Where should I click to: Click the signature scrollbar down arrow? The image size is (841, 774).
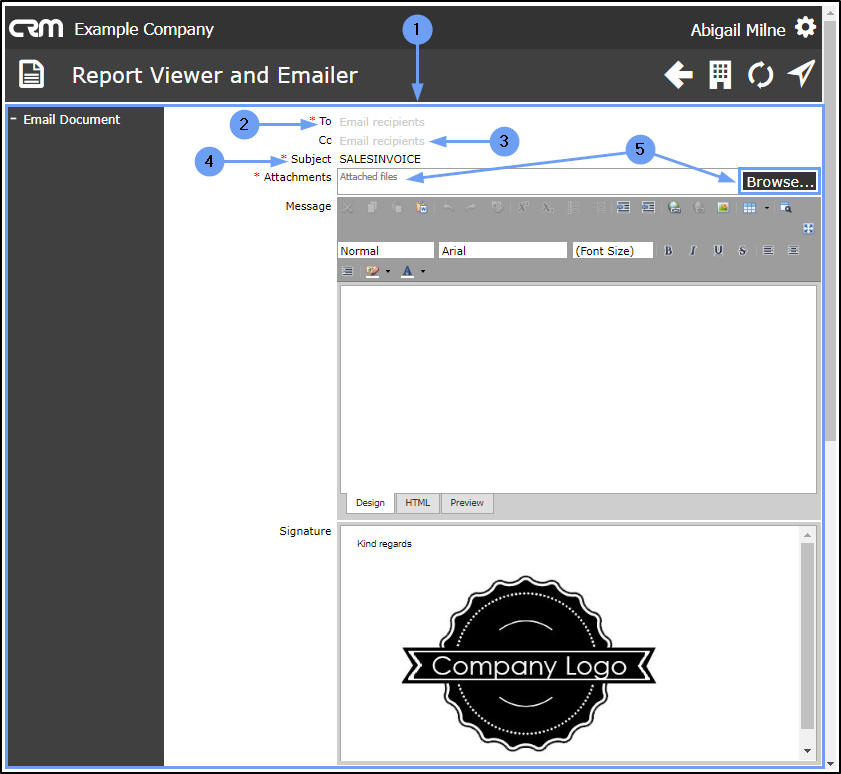(x=807, y=751)
